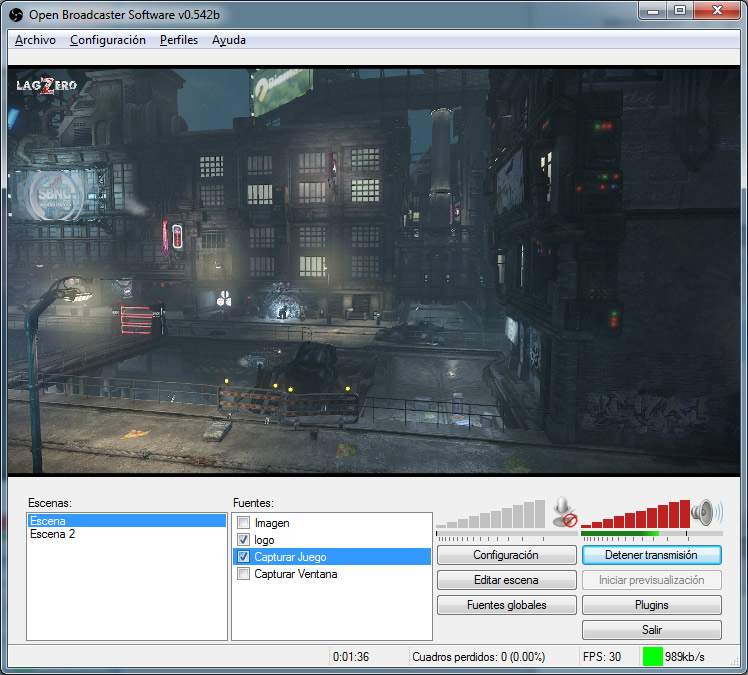This screenshot has height=675, width=748.
Task: Open the Plugins button
Action: pyautogui.click(x=652, y=605)
